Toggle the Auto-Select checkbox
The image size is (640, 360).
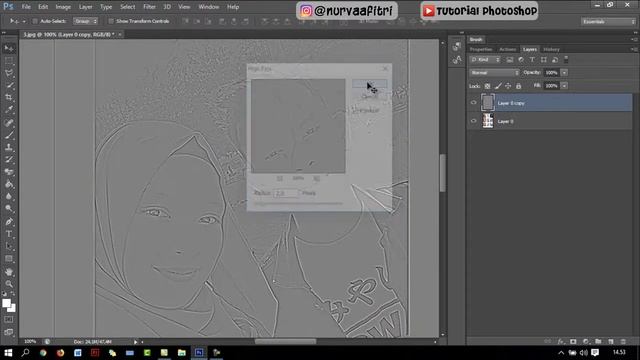[35, 21]
